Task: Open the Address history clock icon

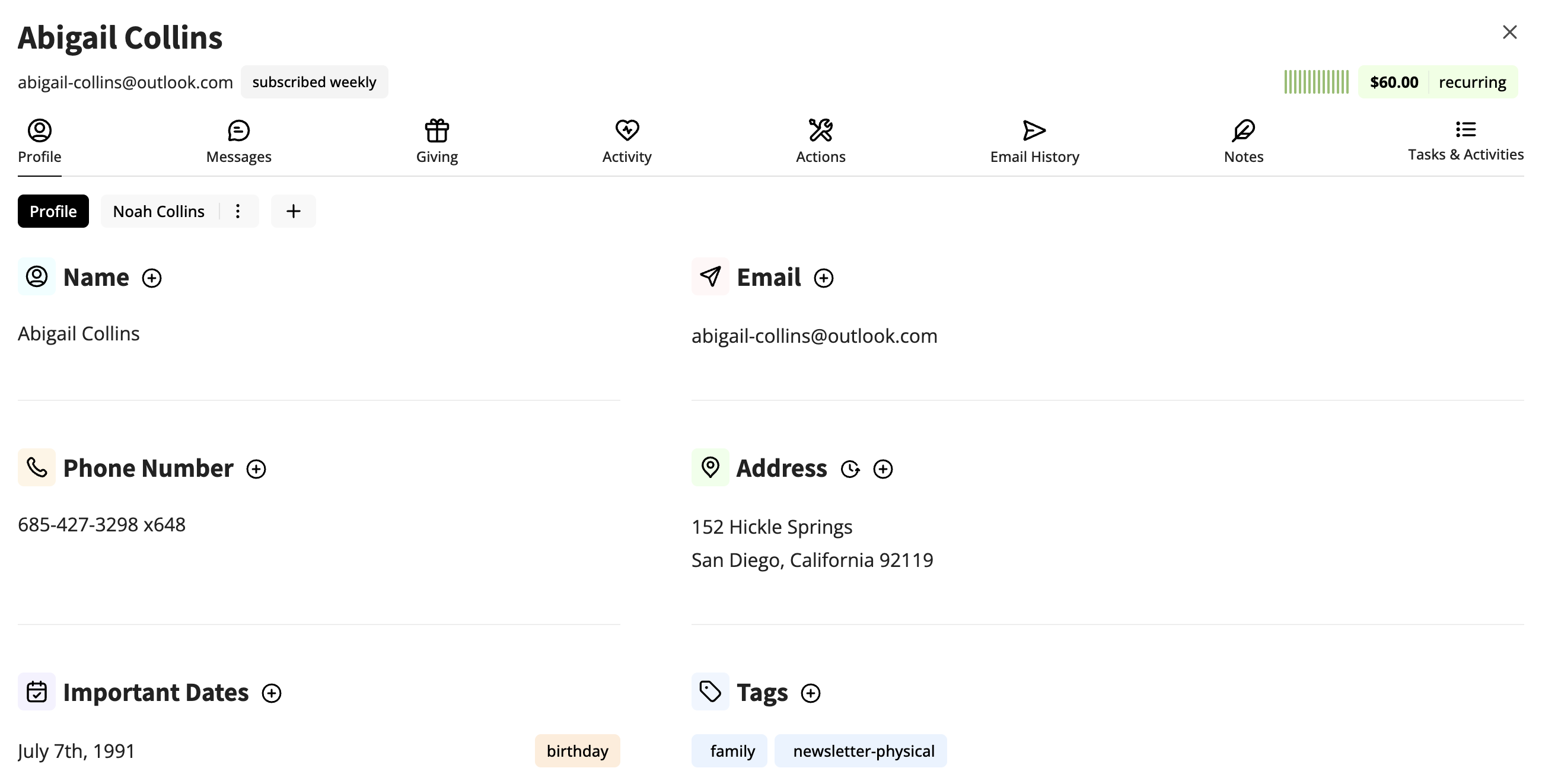Action: [x=849, y=469]
